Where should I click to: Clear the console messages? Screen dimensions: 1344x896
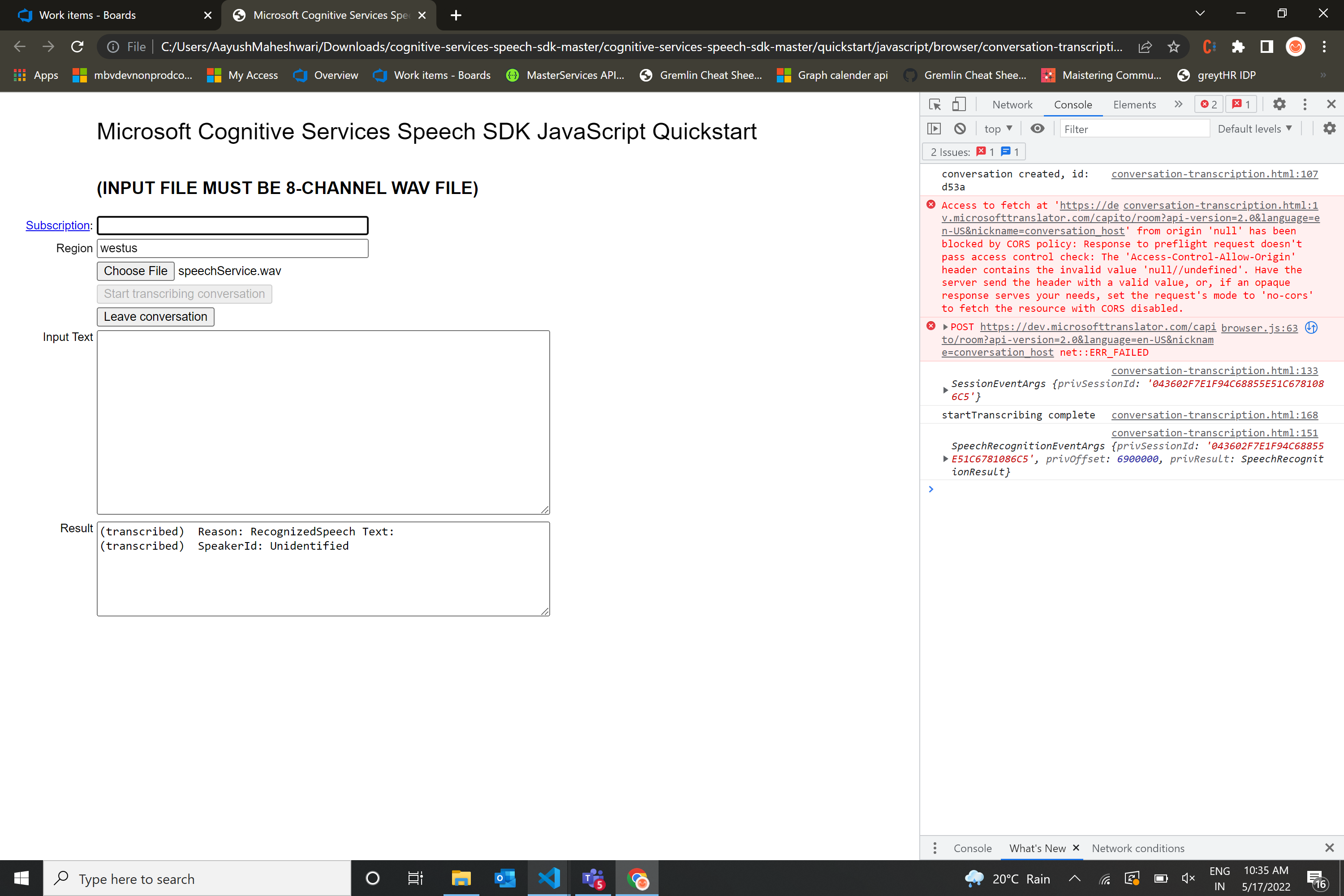960,128
